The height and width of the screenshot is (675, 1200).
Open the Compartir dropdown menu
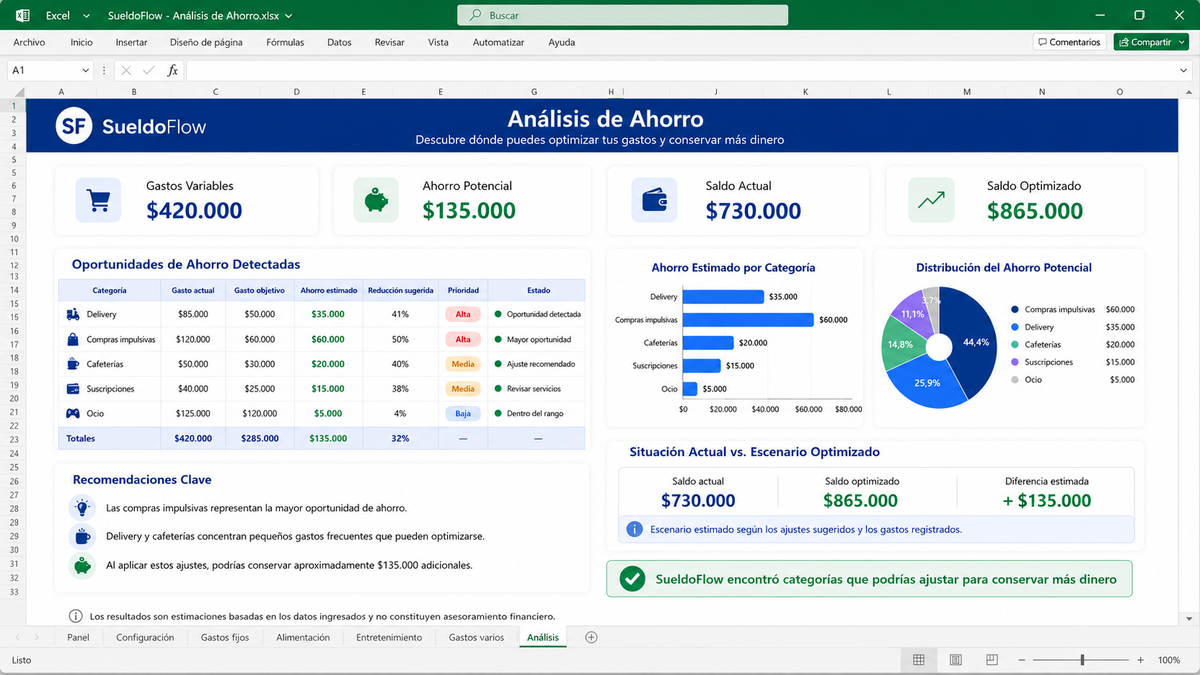pos(1182,42)
